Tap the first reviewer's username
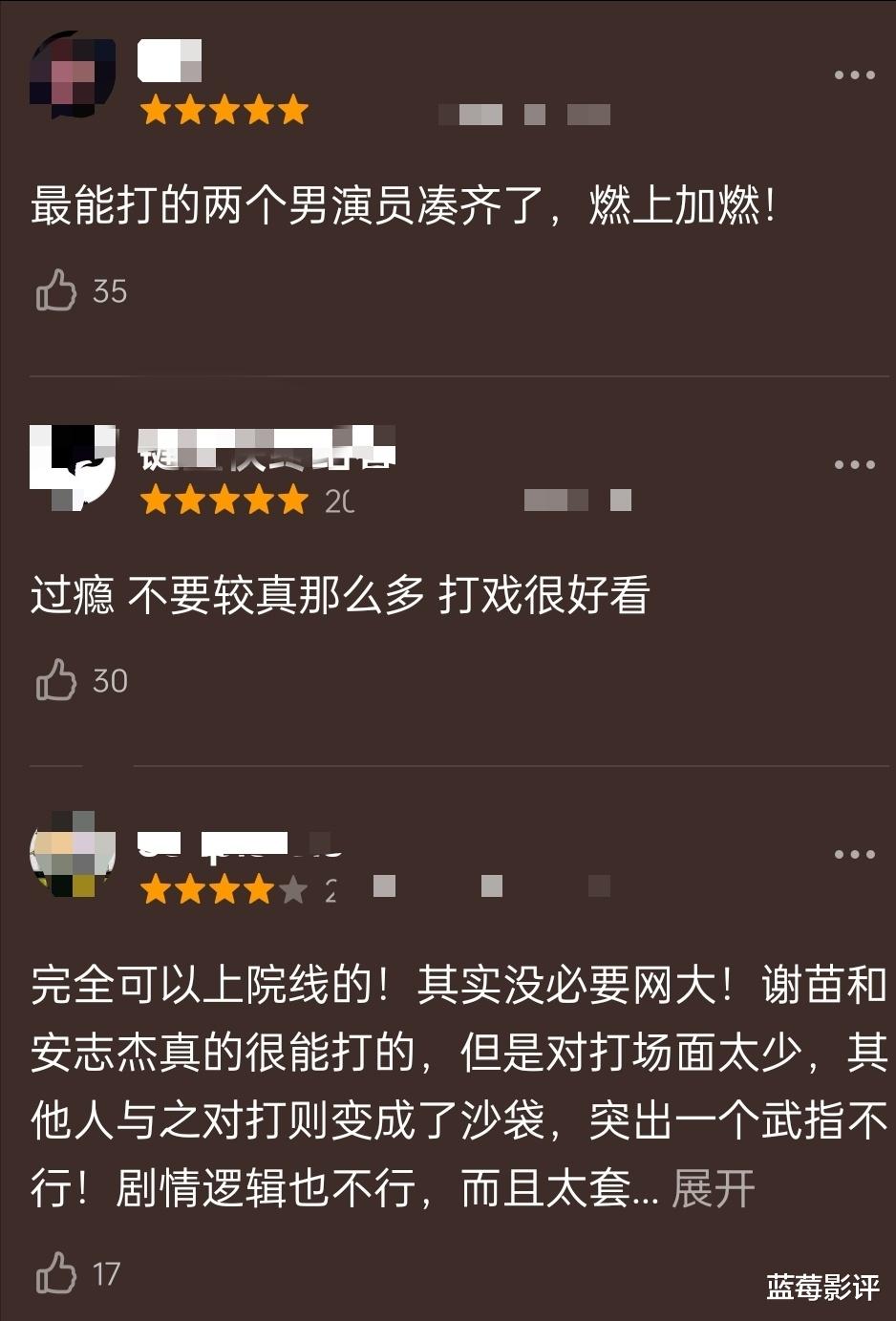This screenshot has height=1321, width=896. pos(170,60)
